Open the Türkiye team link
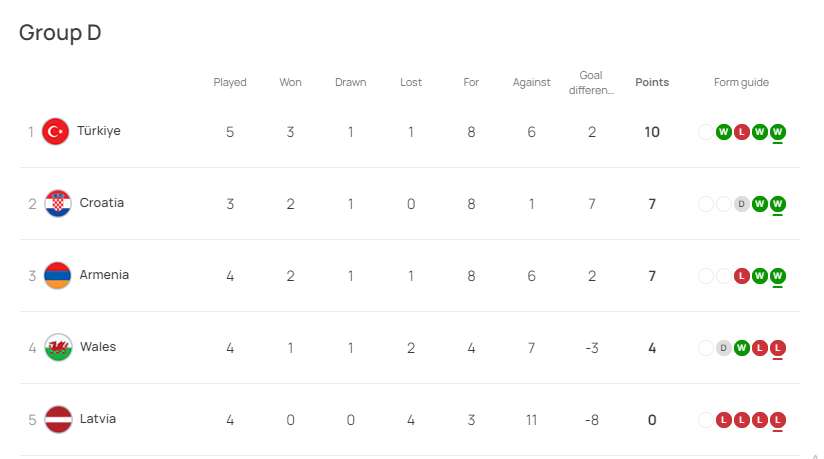Image resolution: width=824 pixels, height=459 pixels. [x=99, y=131]
